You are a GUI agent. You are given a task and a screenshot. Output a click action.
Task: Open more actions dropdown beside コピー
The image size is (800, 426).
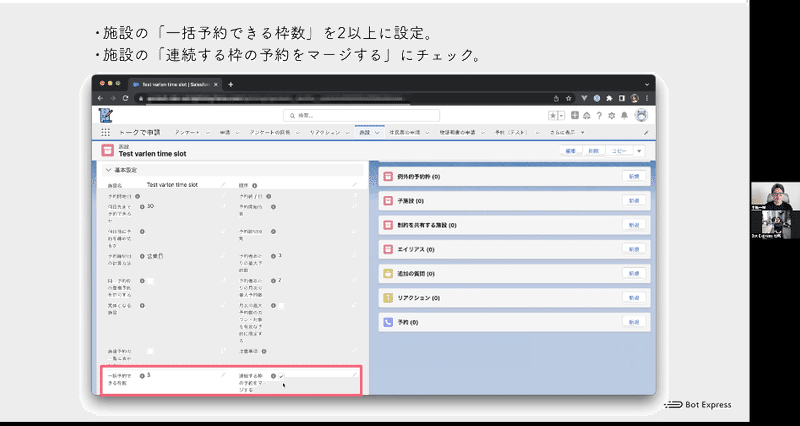(x=639, y=151)
